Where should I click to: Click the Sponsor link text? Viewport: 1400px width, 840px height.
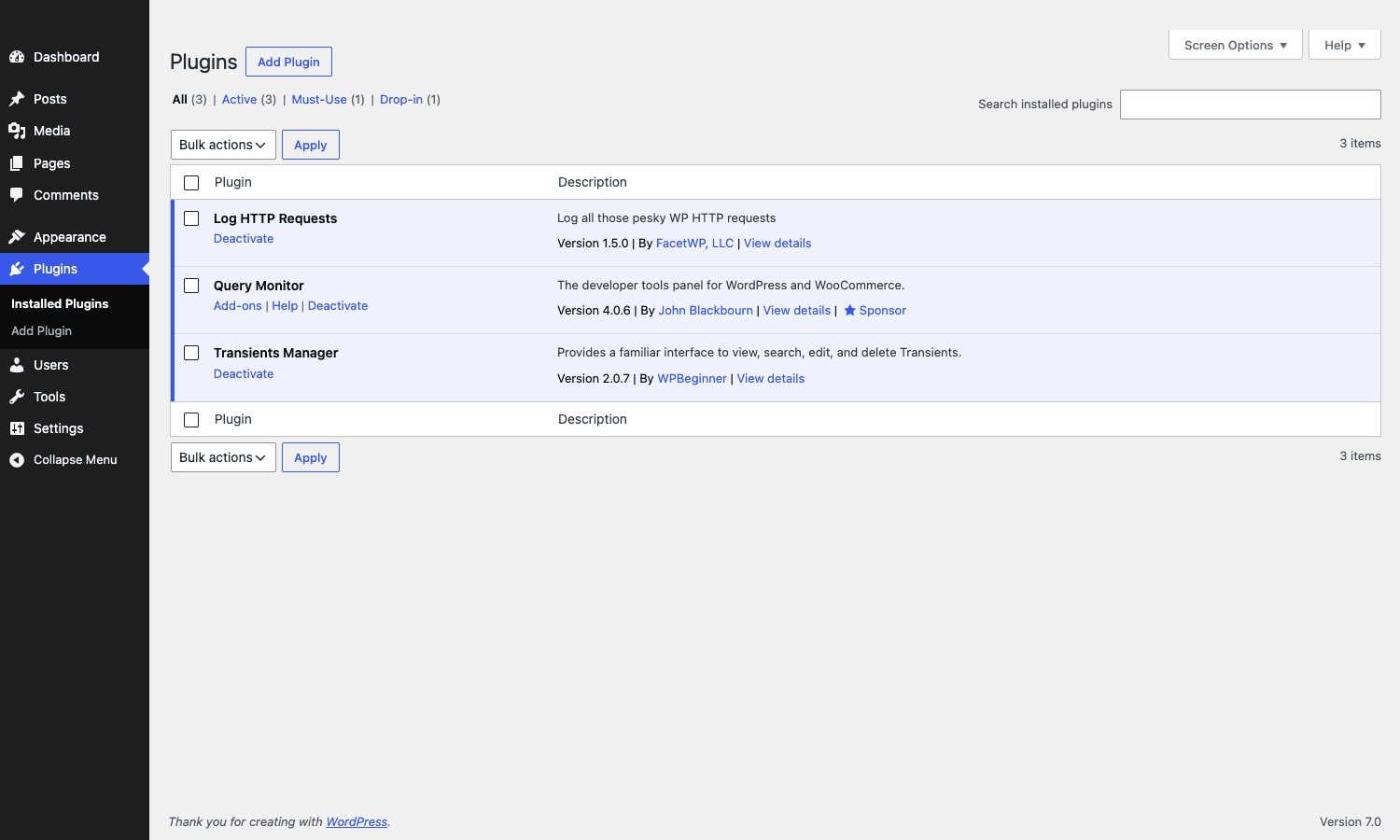883,310
